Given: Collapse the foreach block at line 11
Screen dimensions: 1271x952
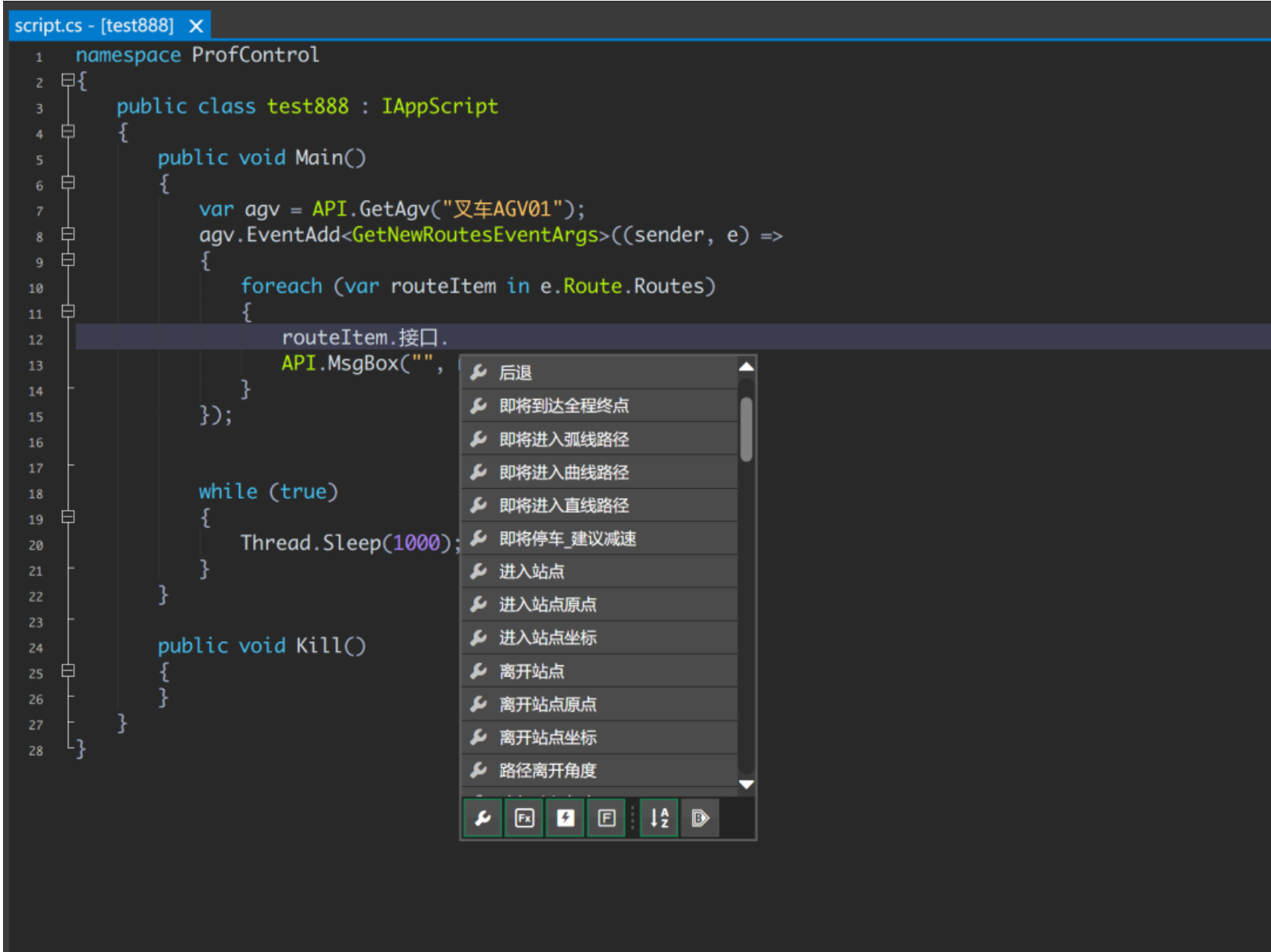Looking at the screenshot, I should pos(68,311).
